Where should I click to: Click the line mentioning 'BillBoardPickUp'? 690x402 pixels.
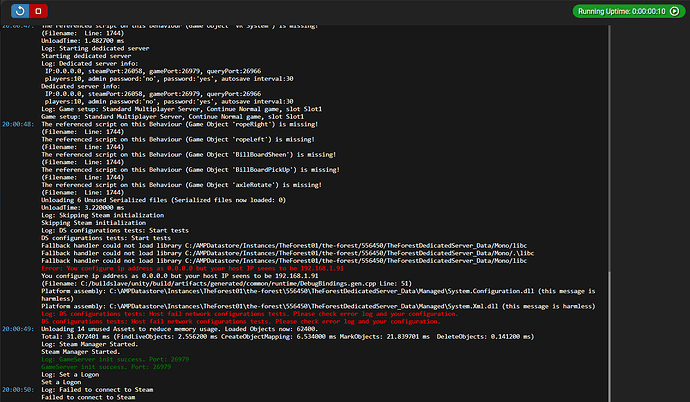click(191, 170)
